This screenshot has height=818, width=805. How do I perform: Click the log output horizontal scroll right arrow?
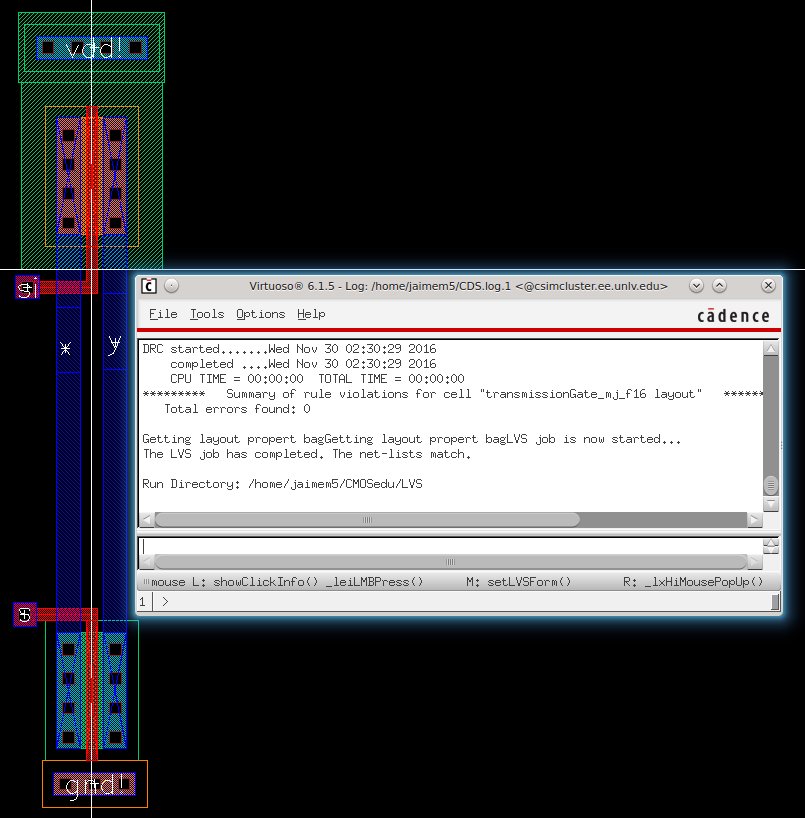754,520
